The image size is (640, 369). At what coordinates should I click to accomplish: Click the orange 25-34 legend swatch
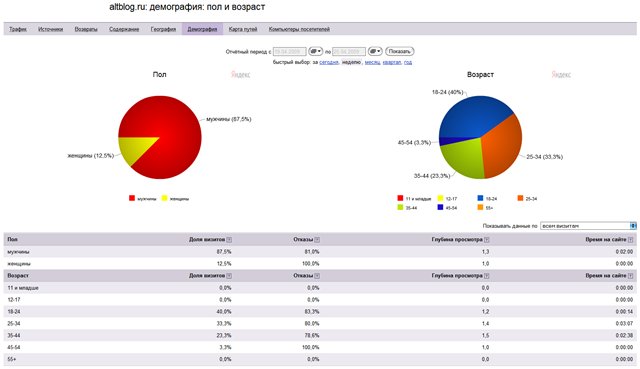(520, 198)
